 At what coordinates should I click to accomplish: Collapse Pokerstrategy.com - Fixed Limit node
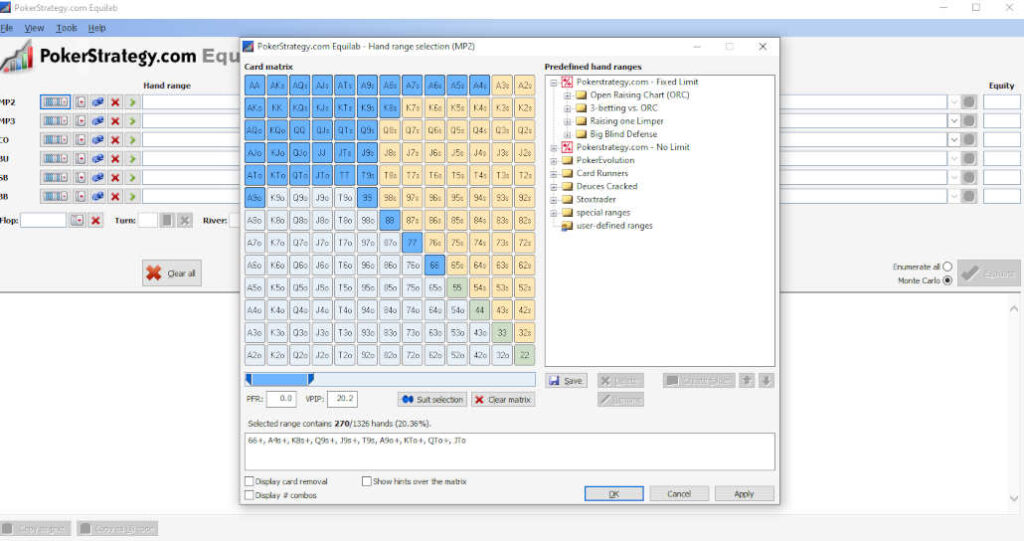tap(554, 82)
